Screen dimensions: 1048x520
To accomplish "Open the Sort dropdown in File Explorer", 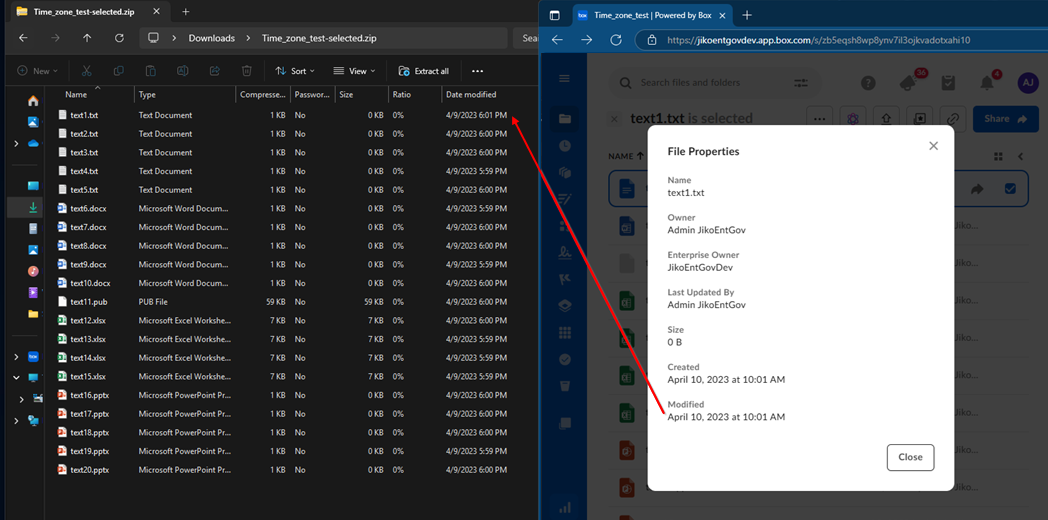I will pyautogui.click(x=294, y=71).
